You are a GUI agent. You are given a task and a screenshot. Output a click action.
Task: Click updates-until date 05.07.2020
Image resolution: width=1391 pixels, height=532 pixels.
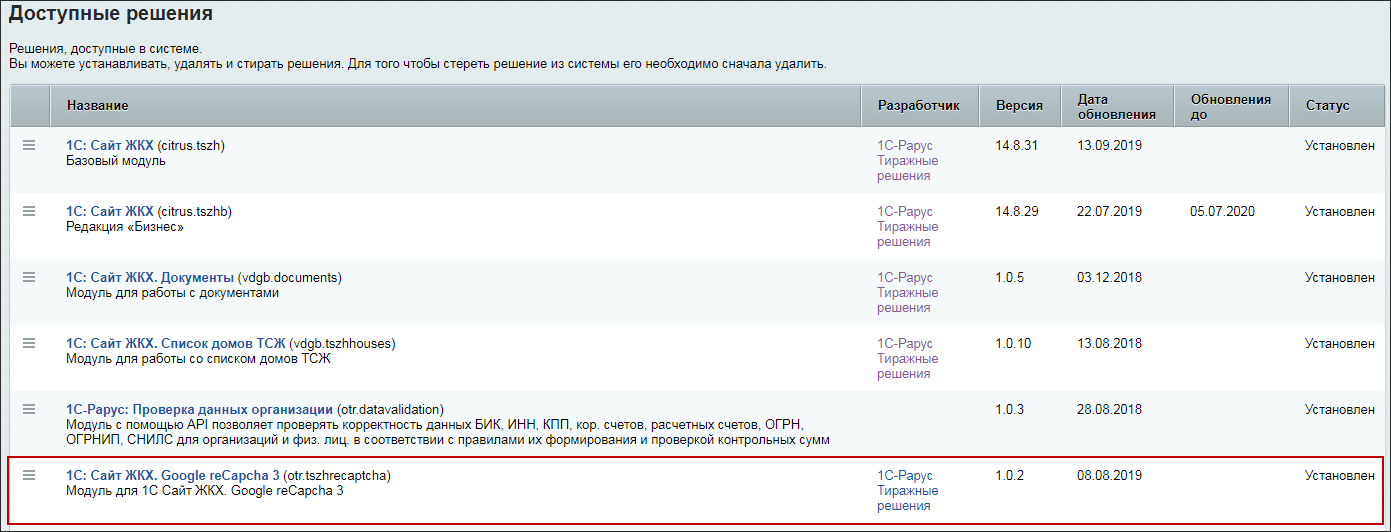[x=1223, y=211]
